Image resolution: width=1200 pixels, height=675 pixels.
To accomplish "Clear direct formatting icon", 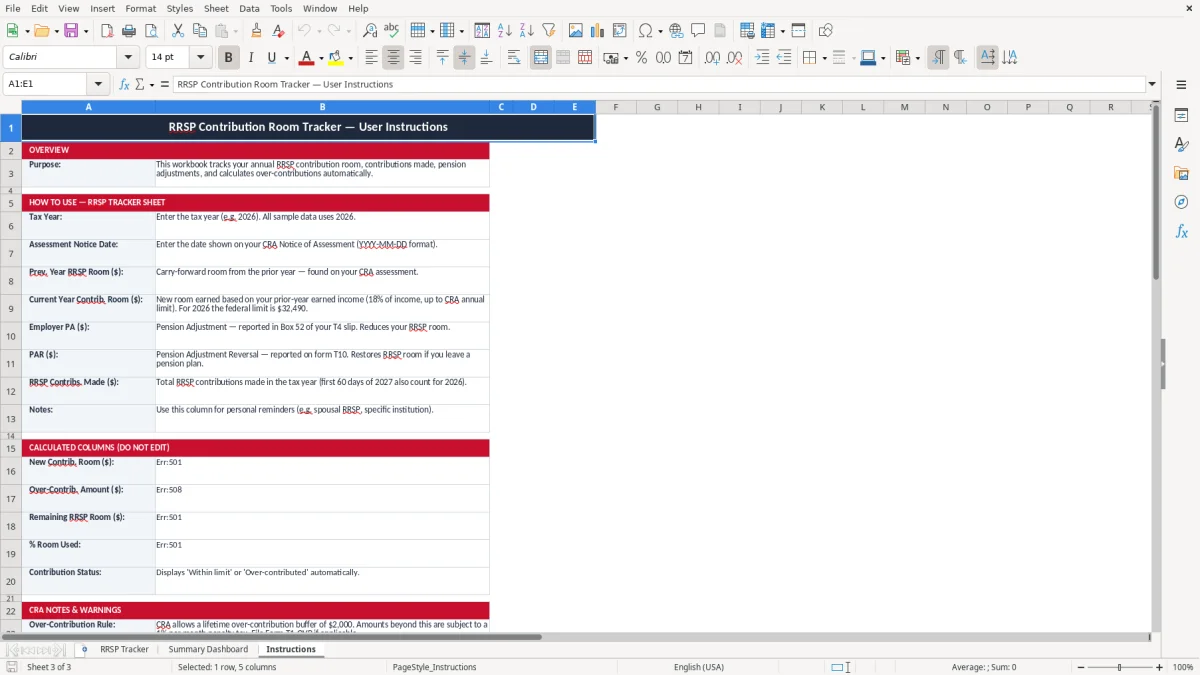I will (279, 31).
